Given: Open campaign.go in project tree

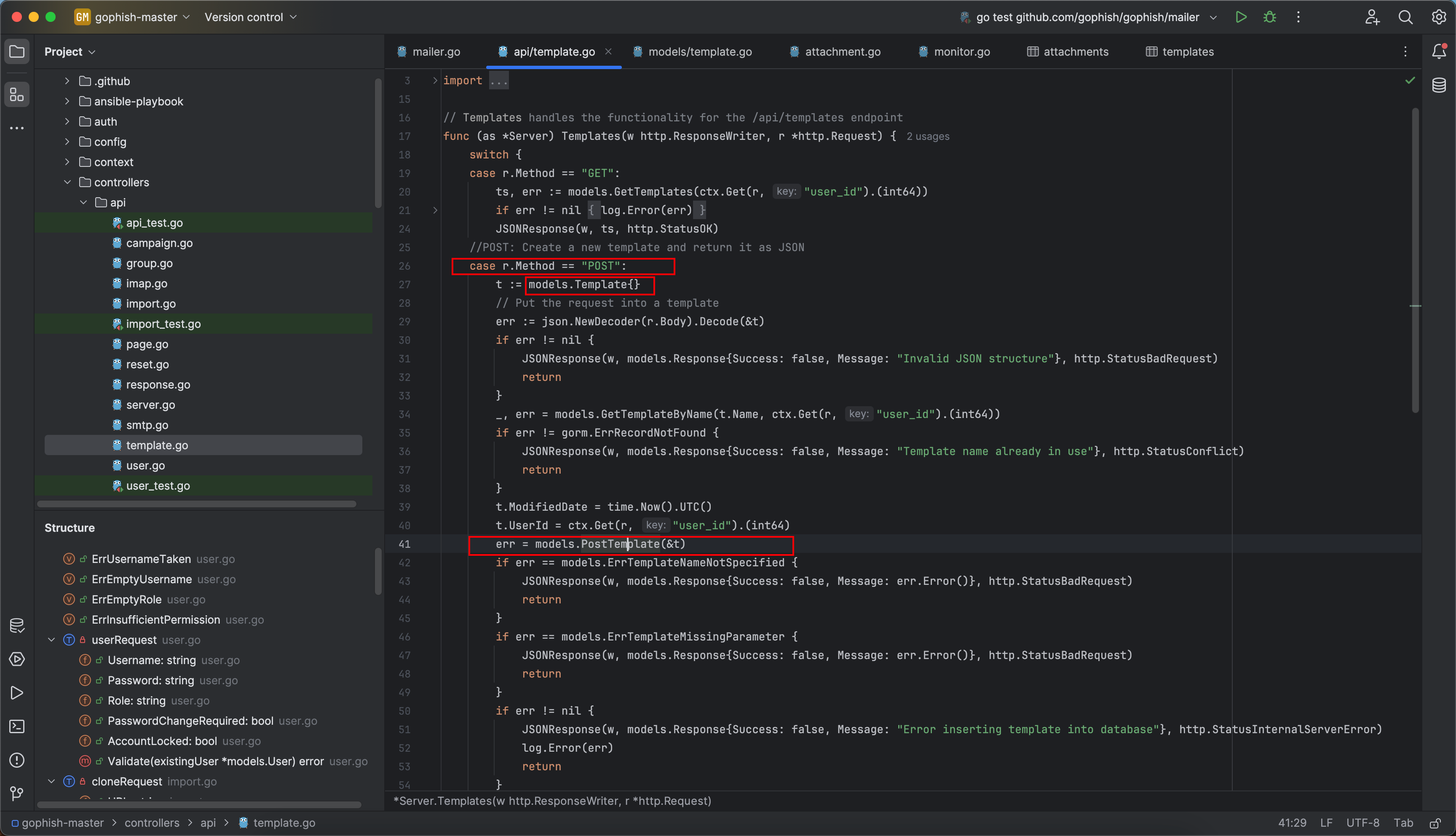Looking at the screenshot, I should [204, 243].
